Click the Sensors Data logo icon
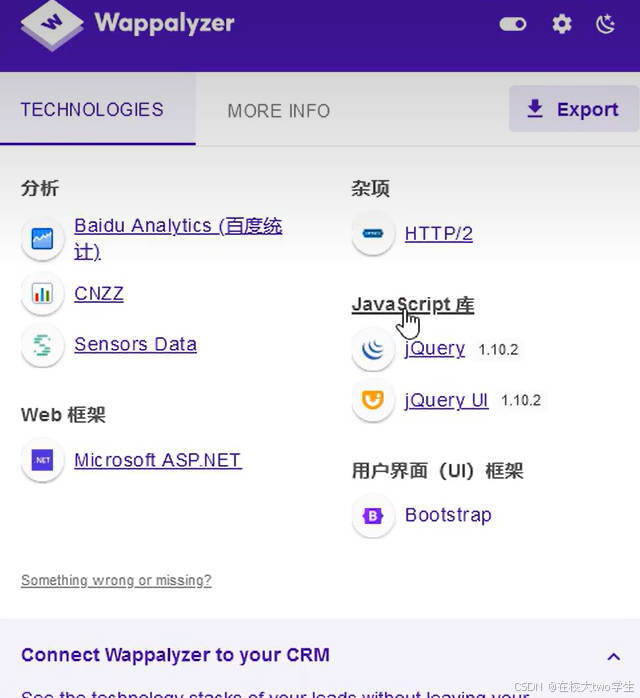The width and height of the screenshot is (640, 698). 42,345
